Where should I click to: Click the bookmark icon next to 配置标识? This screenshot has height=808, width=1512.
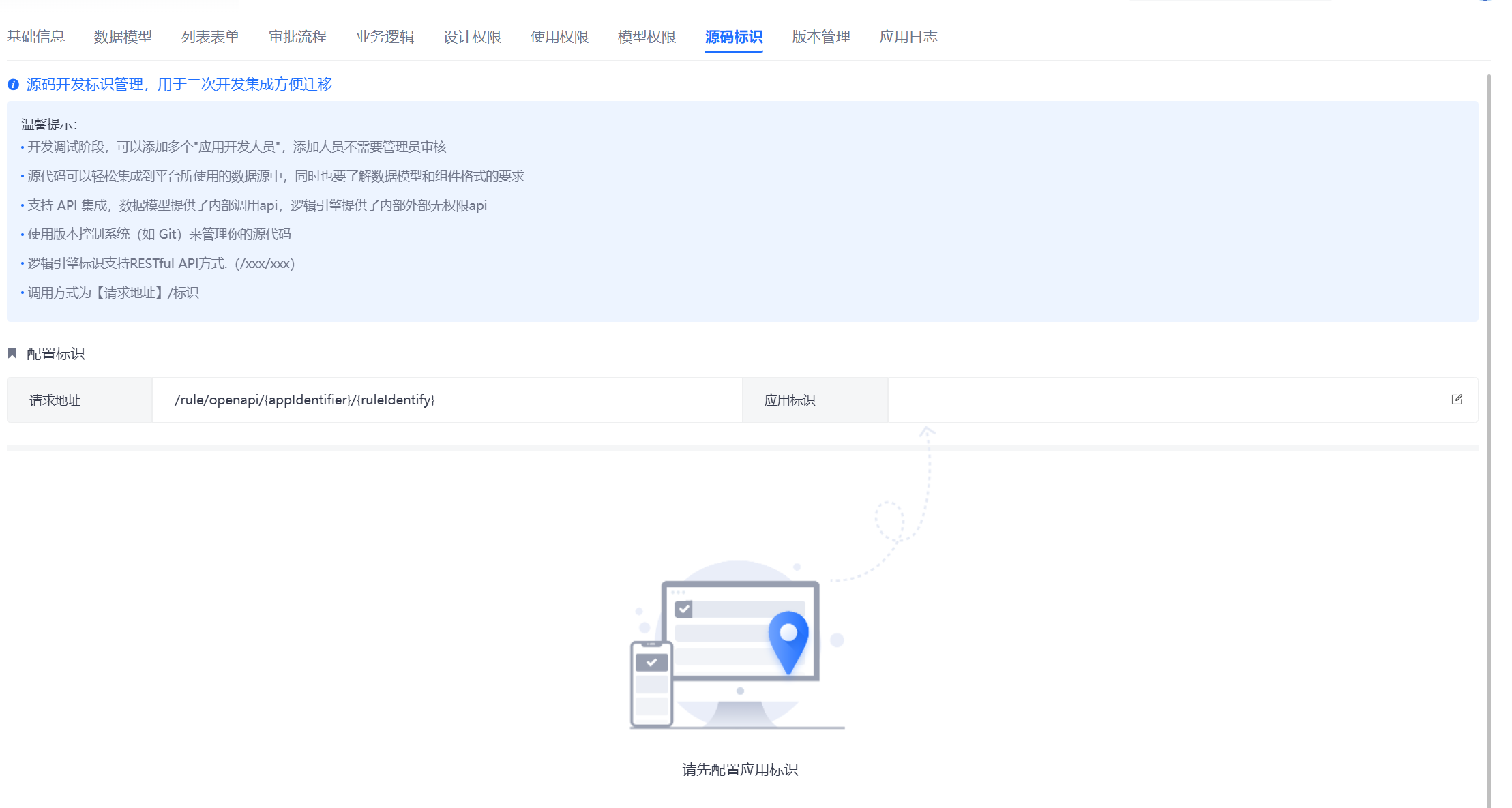(12, 353)
